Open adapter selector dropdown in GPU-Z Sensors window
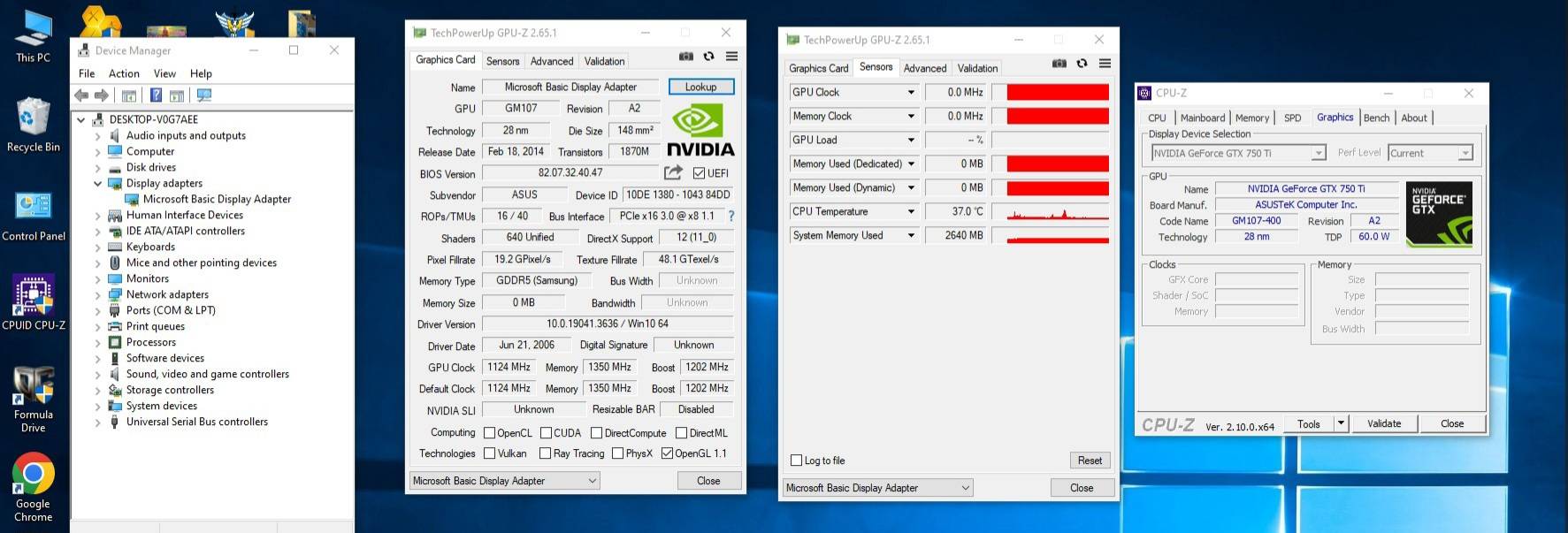 (878, 488)
